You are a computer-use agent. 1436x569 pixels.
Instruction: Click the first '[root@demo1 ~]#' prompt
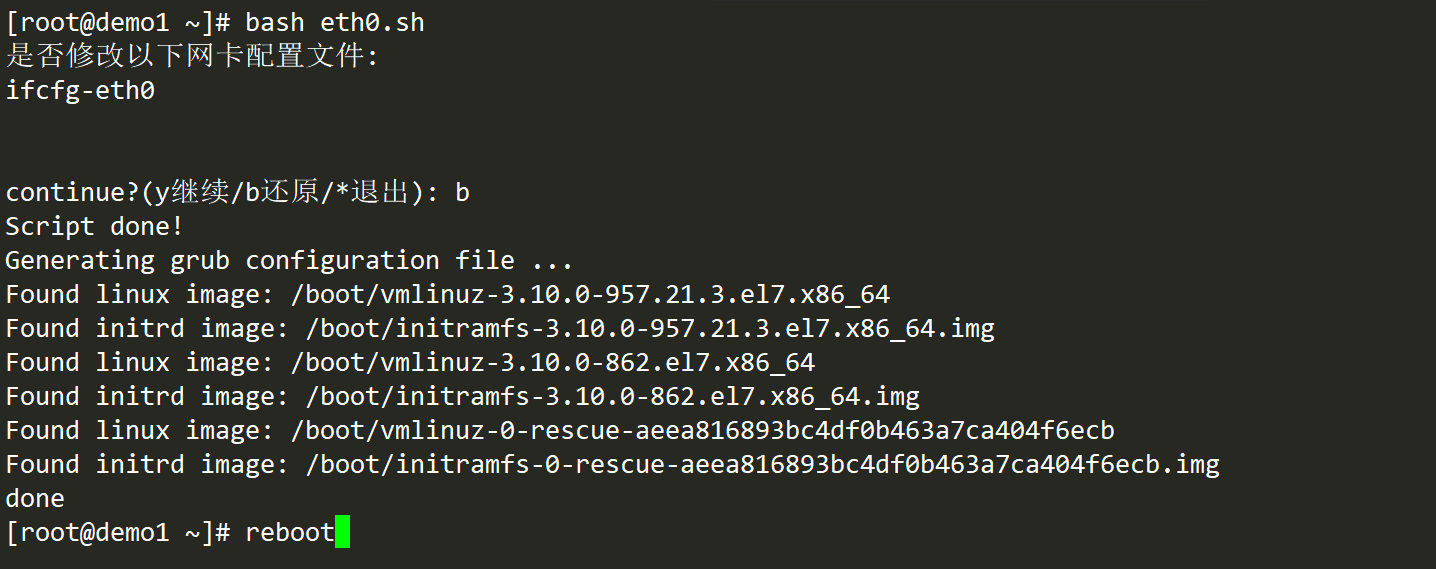119,23
